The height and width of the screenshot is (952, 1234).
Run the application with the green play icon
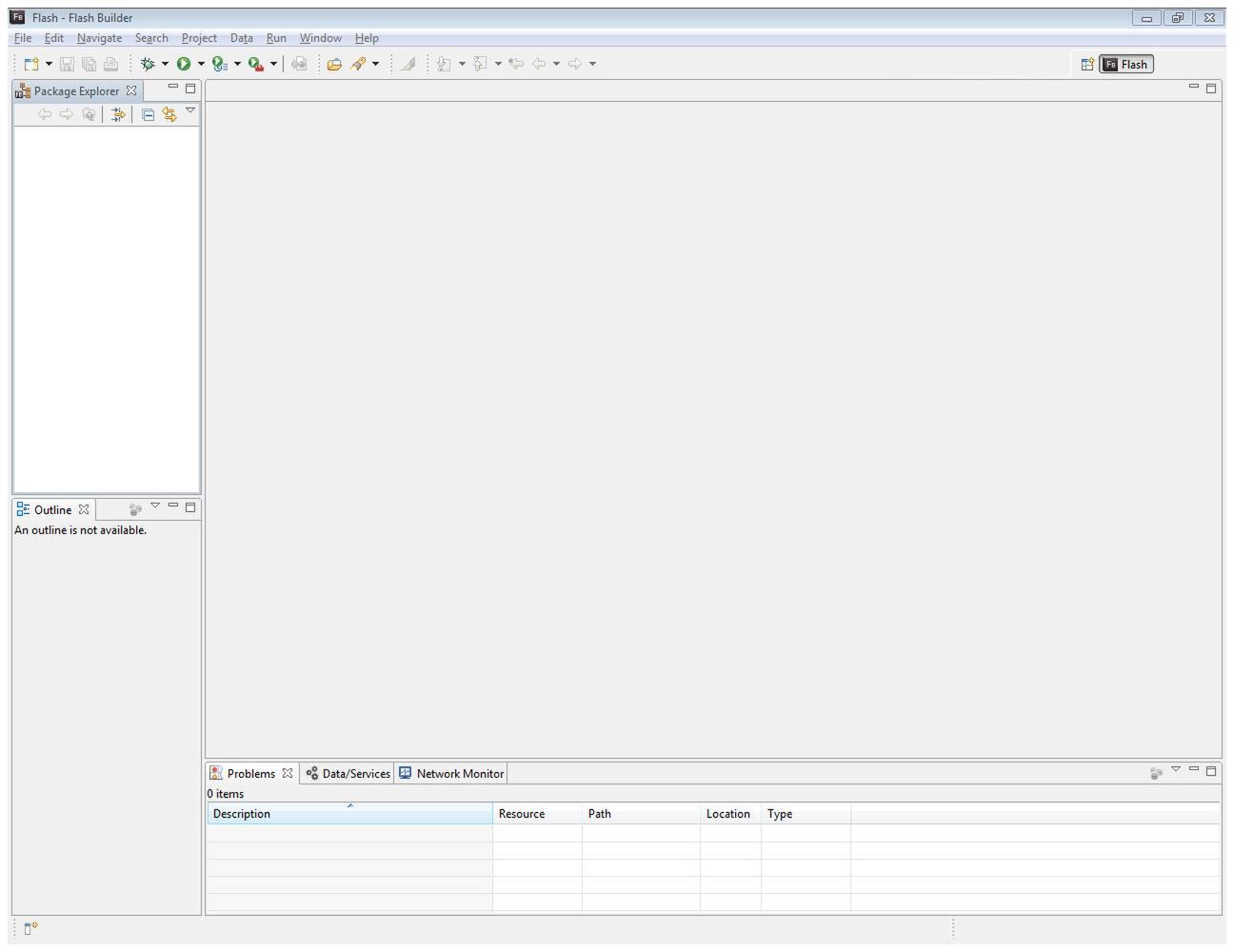(184, 64)
